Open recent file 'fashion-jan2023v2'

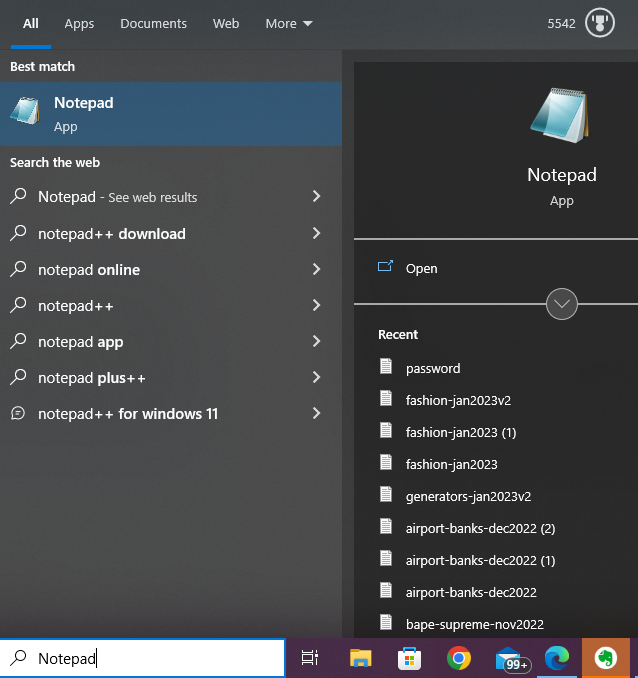point(458,400)
